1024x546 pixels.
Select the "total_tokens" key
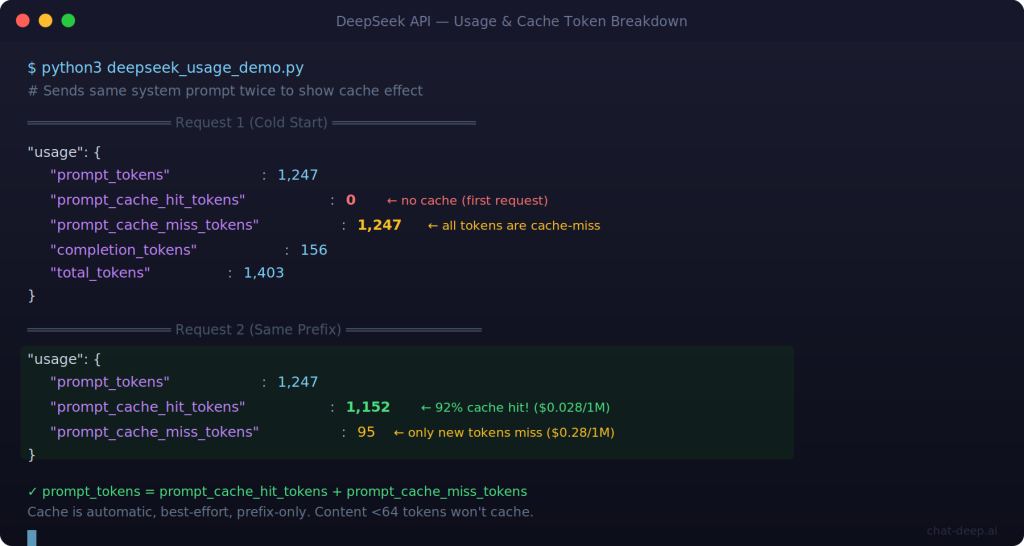tap(100, 273)
